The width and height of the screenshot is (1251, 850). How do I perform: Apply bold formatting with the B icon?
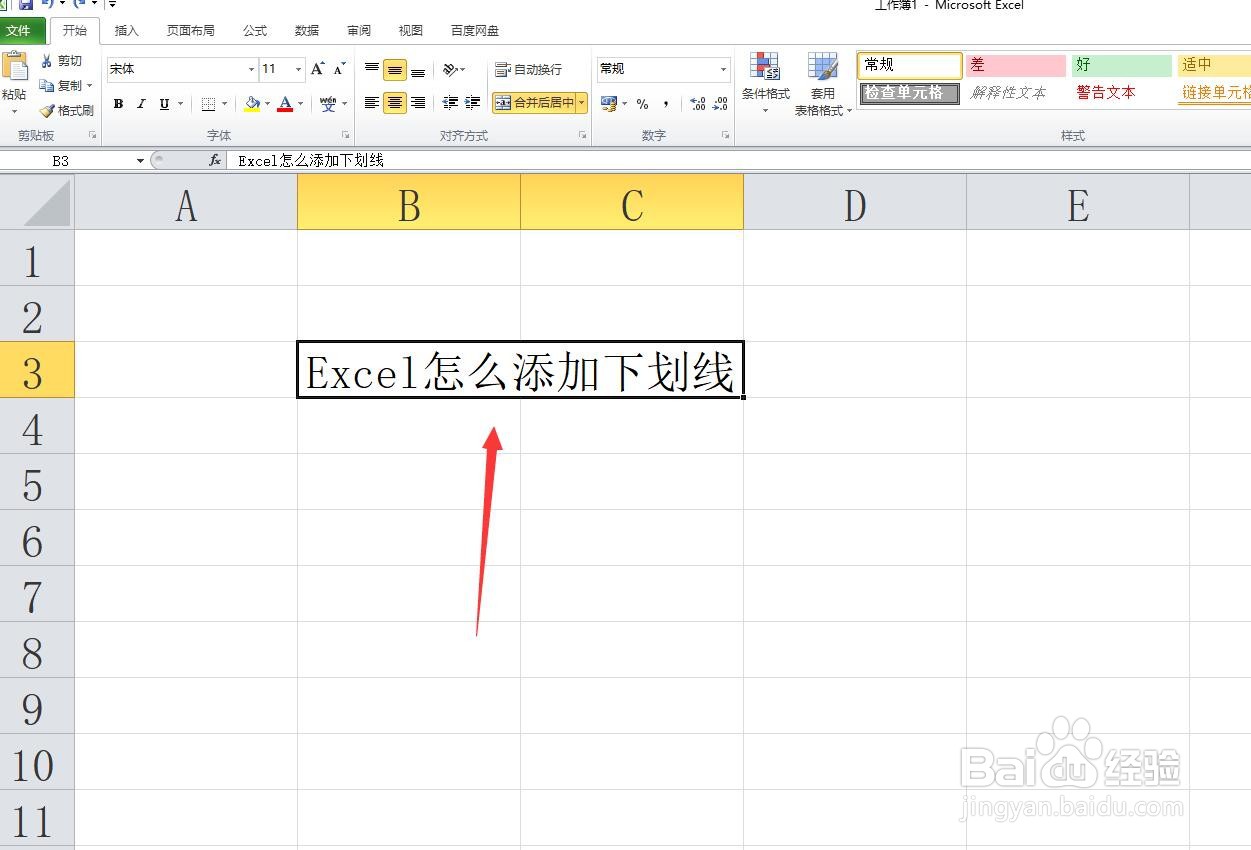pyautogui.click(x=118, y=103)
